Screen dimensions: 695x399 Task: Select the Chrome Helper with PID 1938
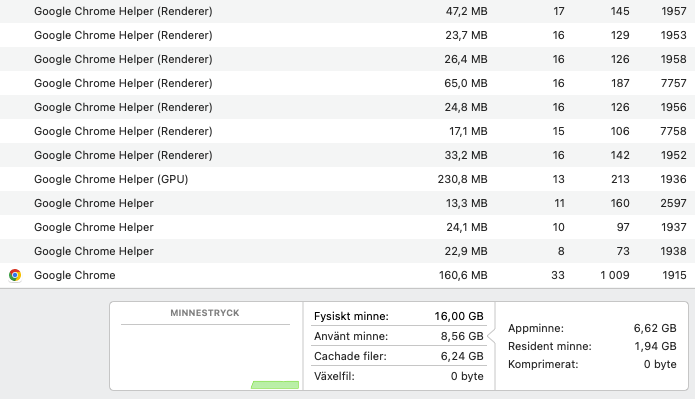348,251
